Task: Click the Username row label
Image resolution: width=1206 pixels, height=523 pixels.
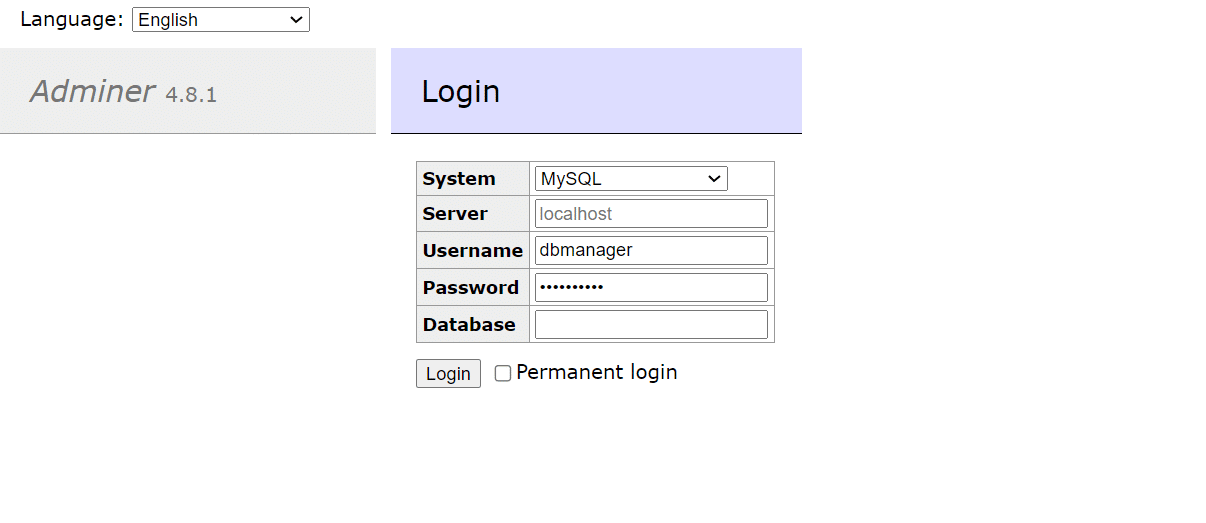Action: click(x=473, y=250)
